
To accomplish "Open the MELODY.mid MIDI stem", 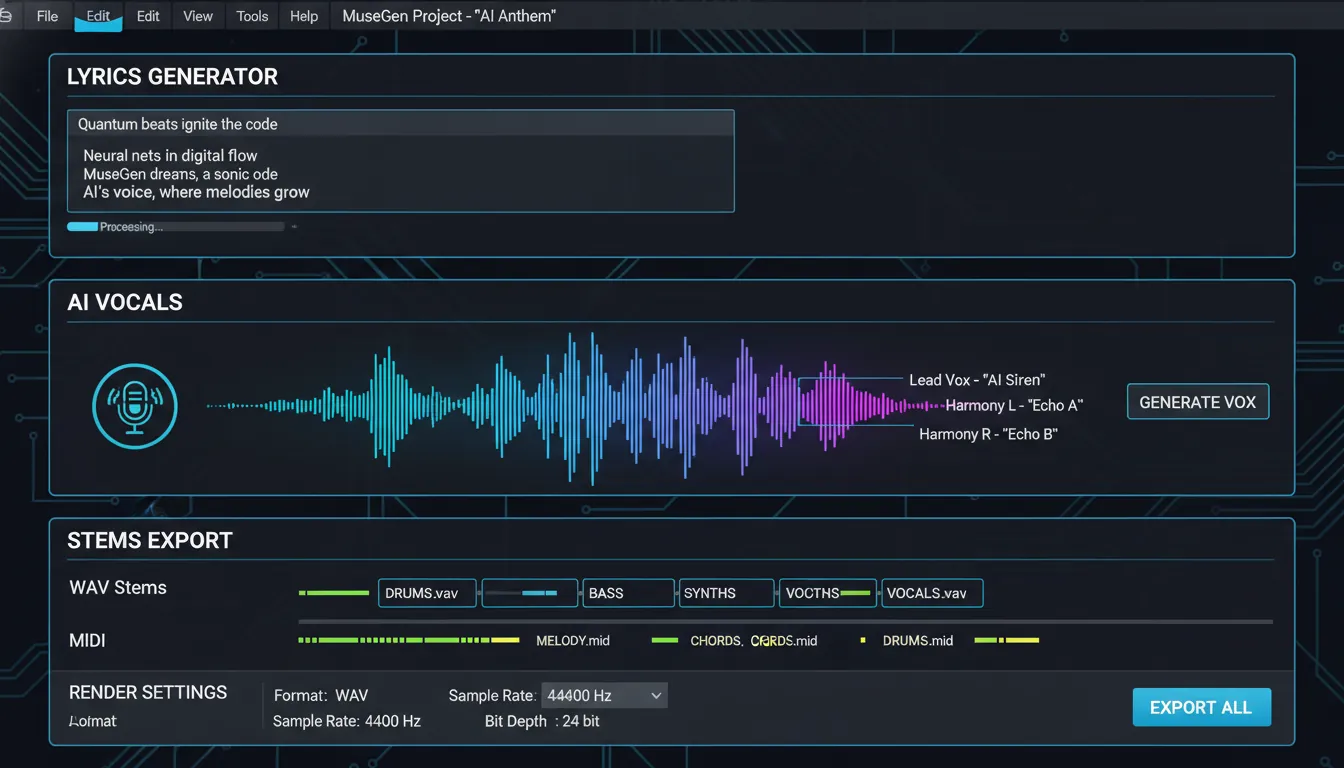I will point(573,640).
